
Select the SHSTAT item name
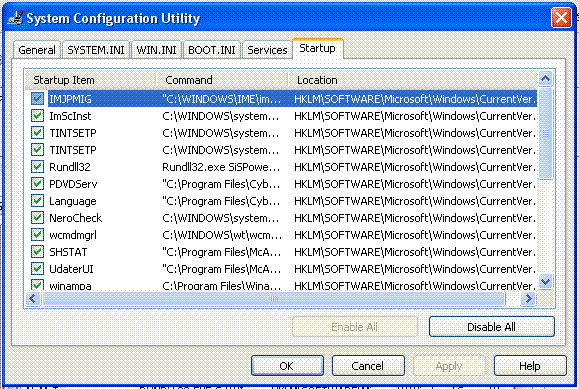point(68,252)
